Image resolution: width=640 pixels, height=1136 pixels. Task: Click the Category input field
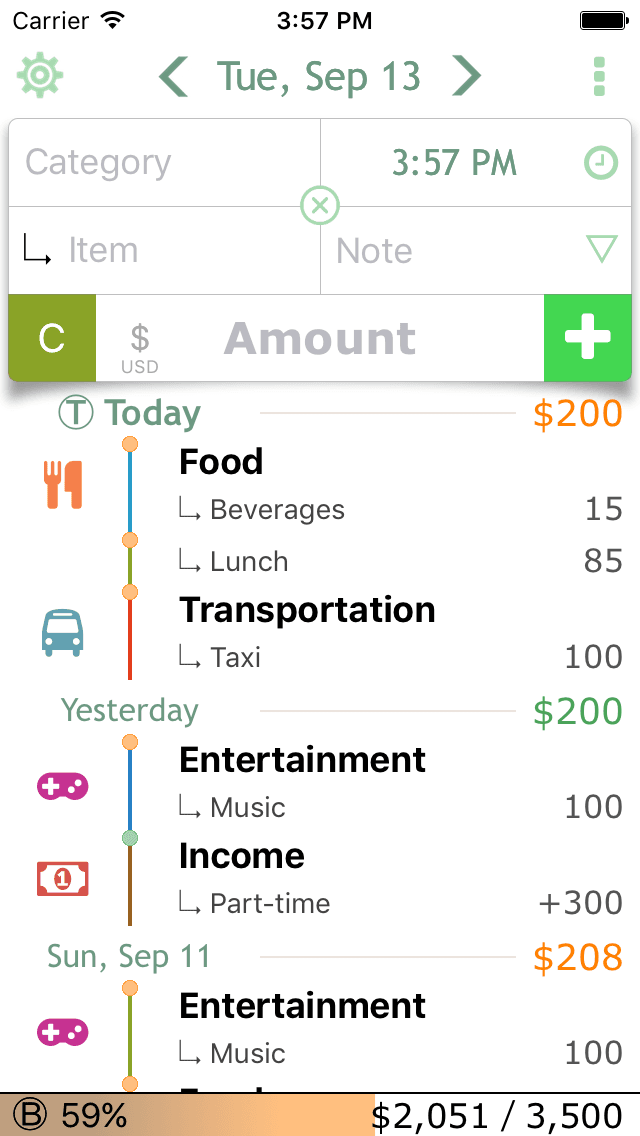[x=150, y=163]
